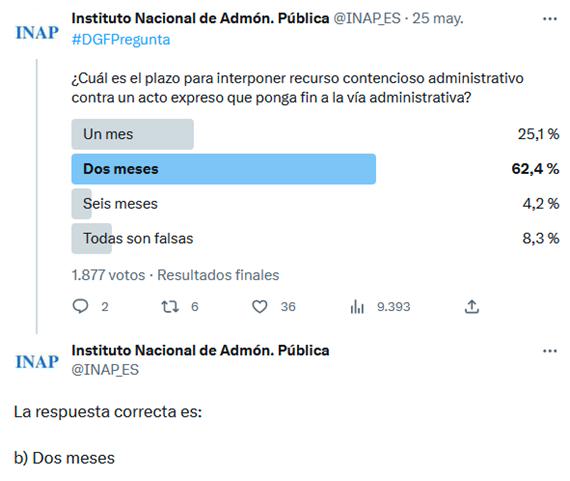Select the Seis meses poll option
Image resolution: width=570 pixels, height=481 pixels.
point(120,204)
